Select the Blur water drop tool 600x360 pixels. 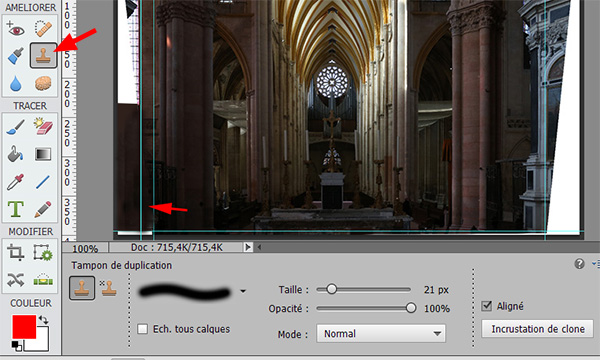(x=15, y=83)
